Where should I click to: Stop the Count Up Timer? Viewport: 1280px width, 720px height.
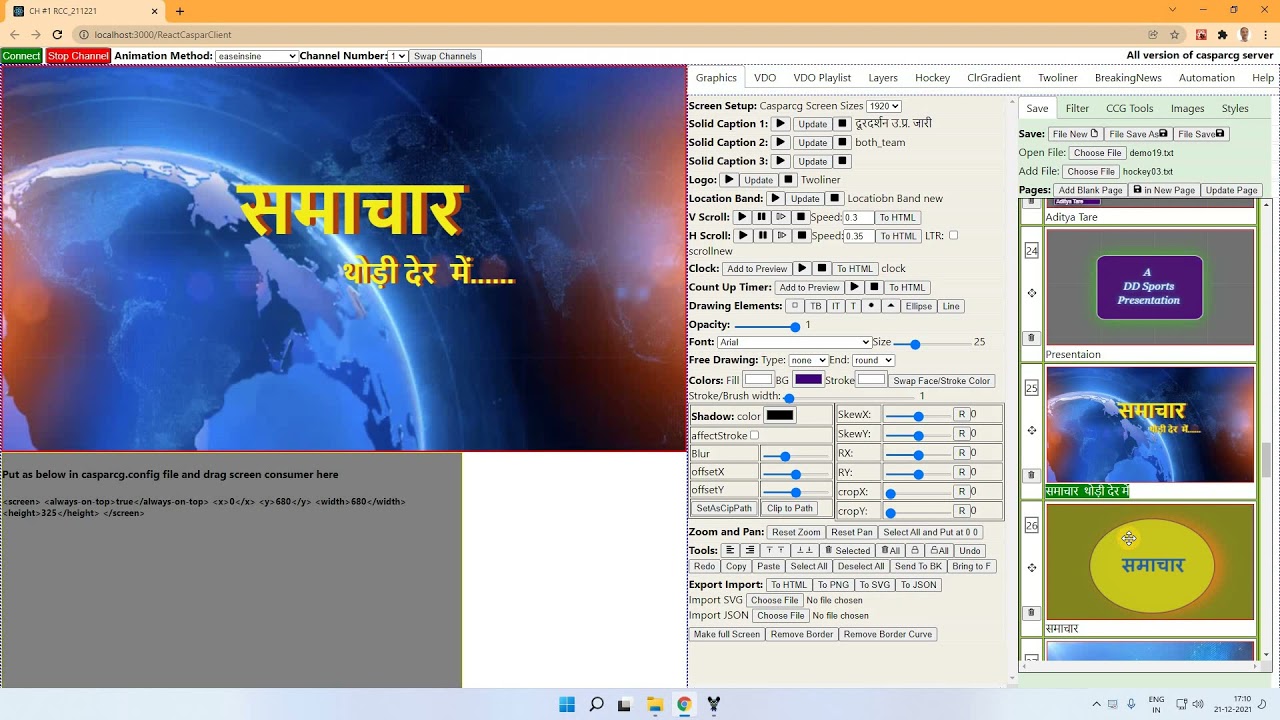tap(874, 287)
